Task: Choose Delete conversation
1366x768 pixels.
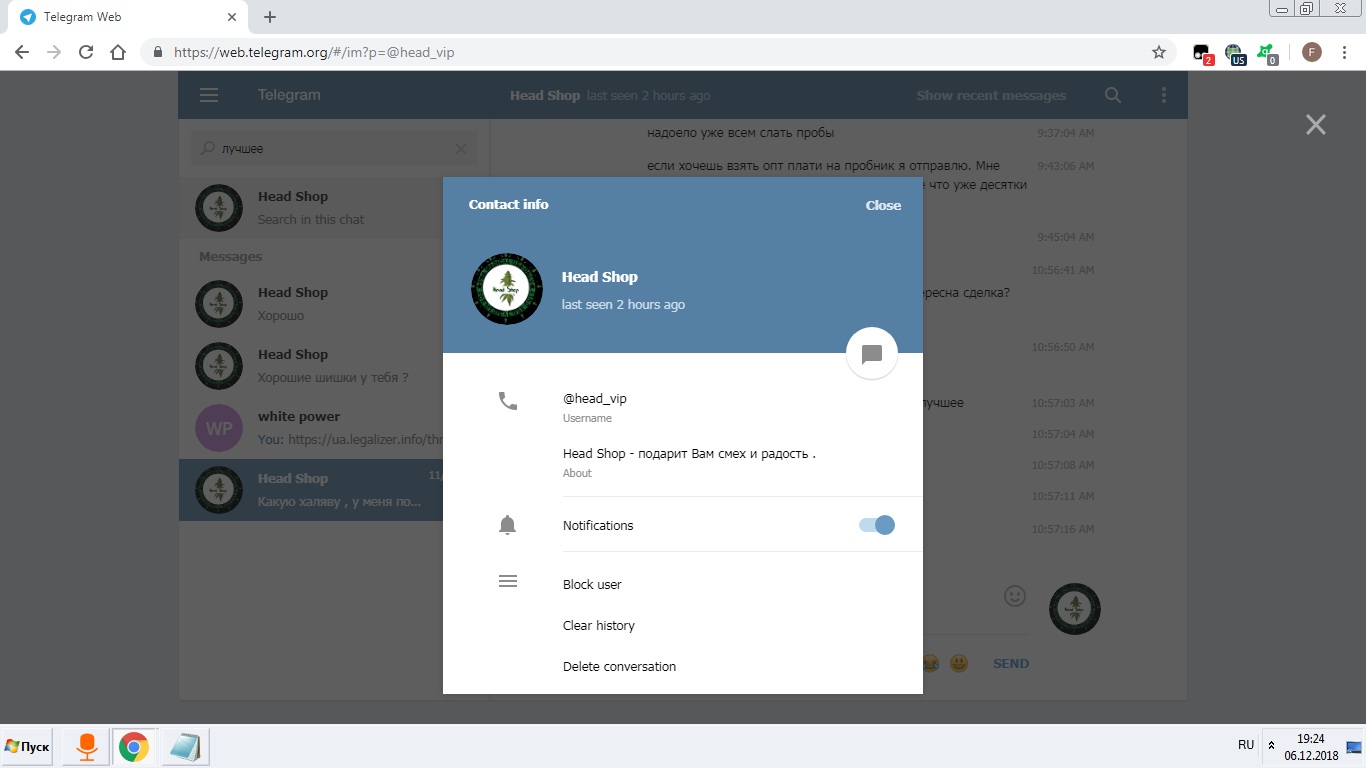Action: pos(619,666)
